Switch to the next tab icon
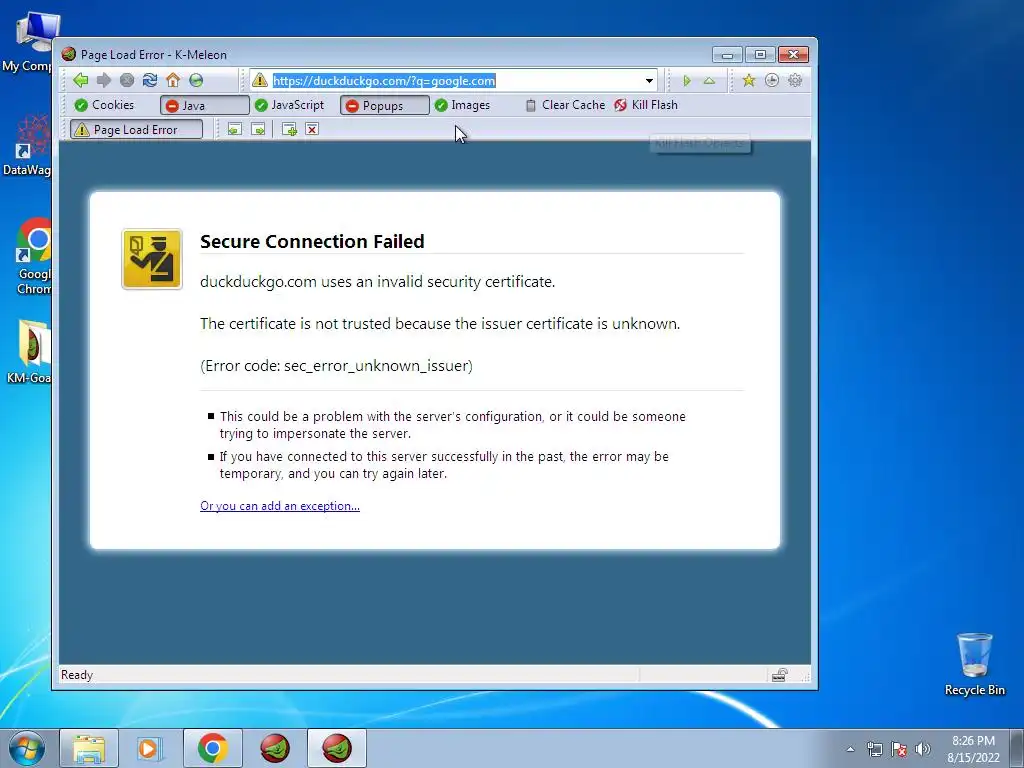The height and width of the screenshot is (768, 1024). click(x=258, y=129)
